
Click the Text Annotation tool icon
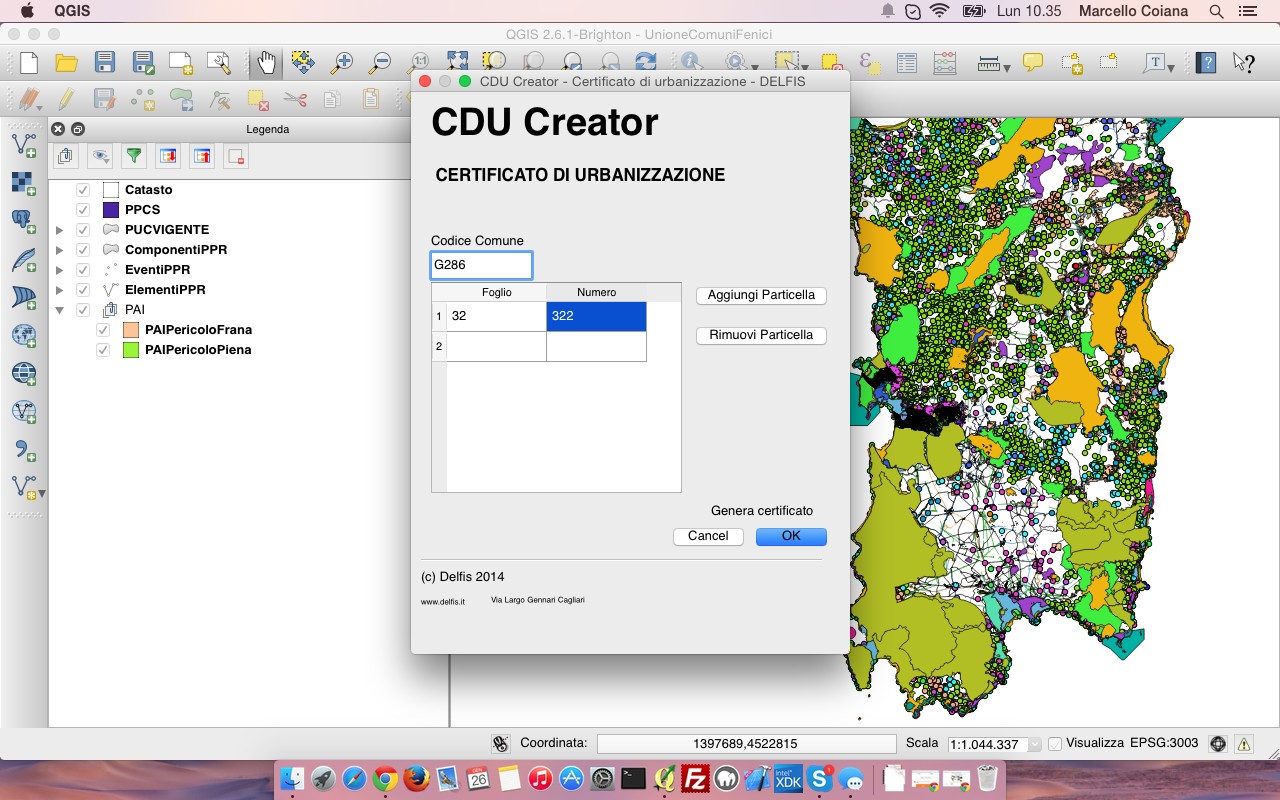(1157, 63)
